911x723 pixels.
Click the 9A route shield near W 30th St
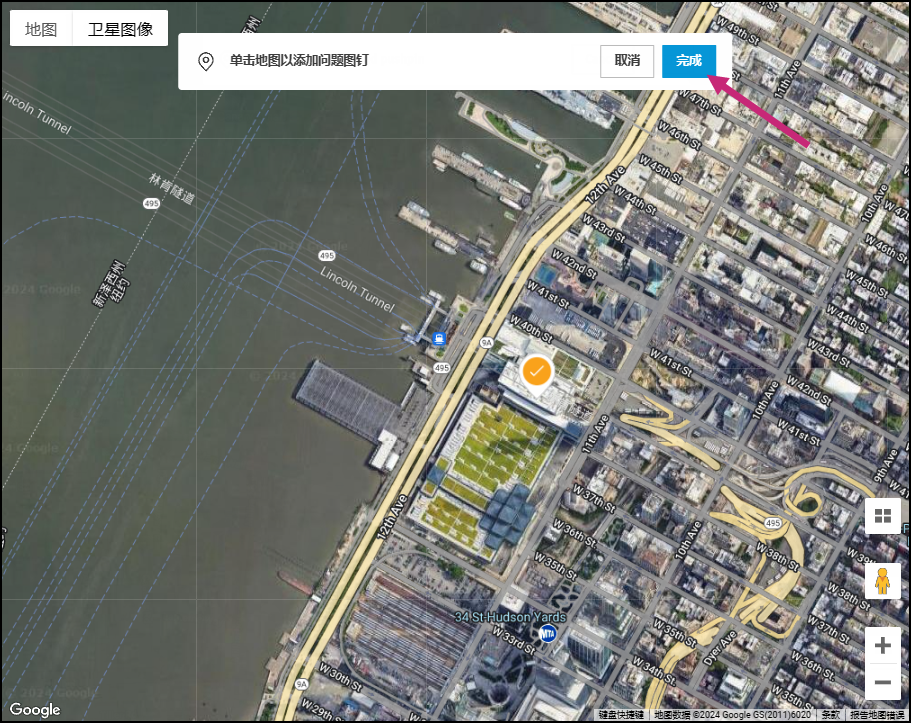[301, 684]
